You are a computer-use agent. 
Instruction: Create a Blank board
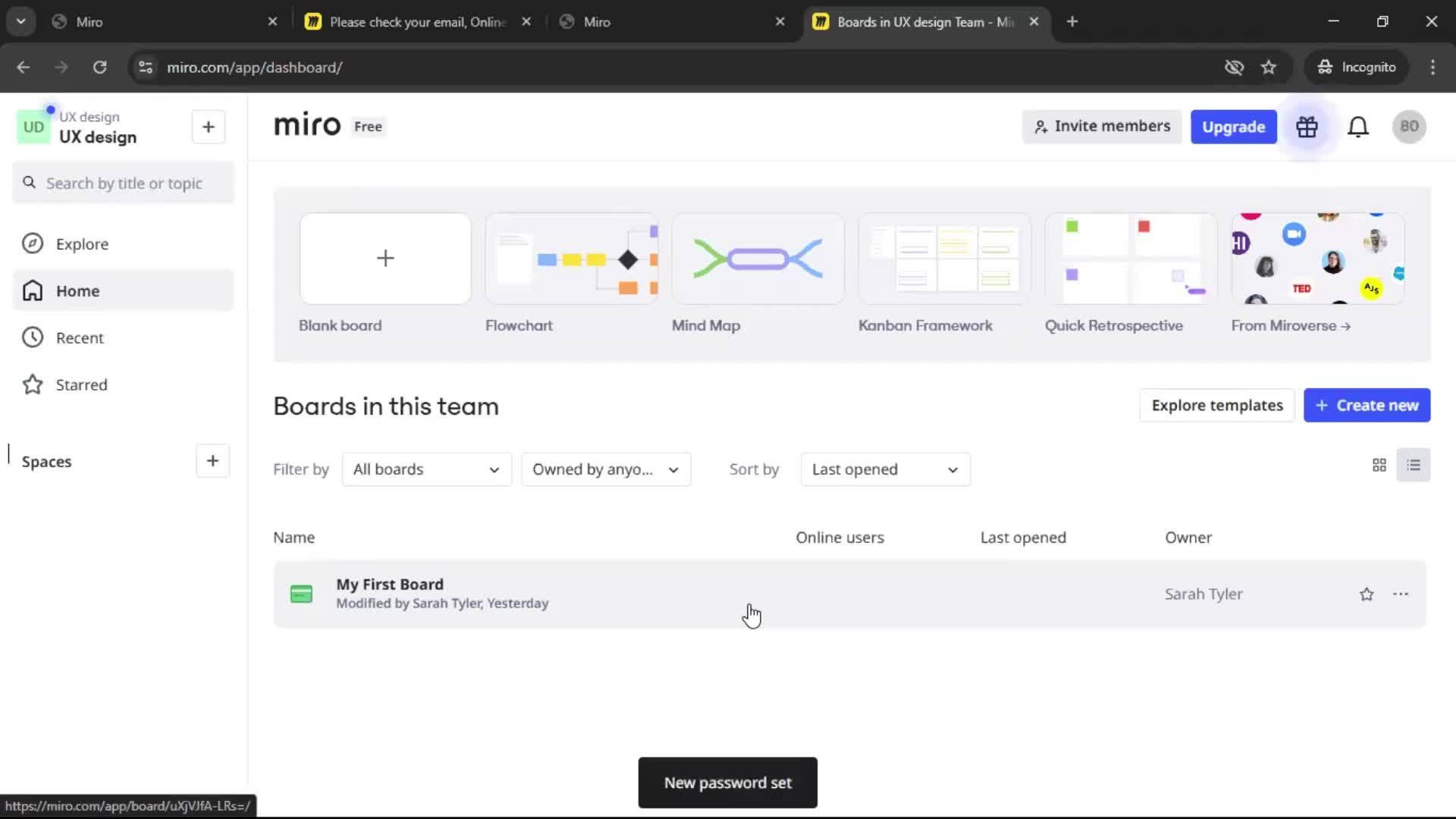point(385,259)
